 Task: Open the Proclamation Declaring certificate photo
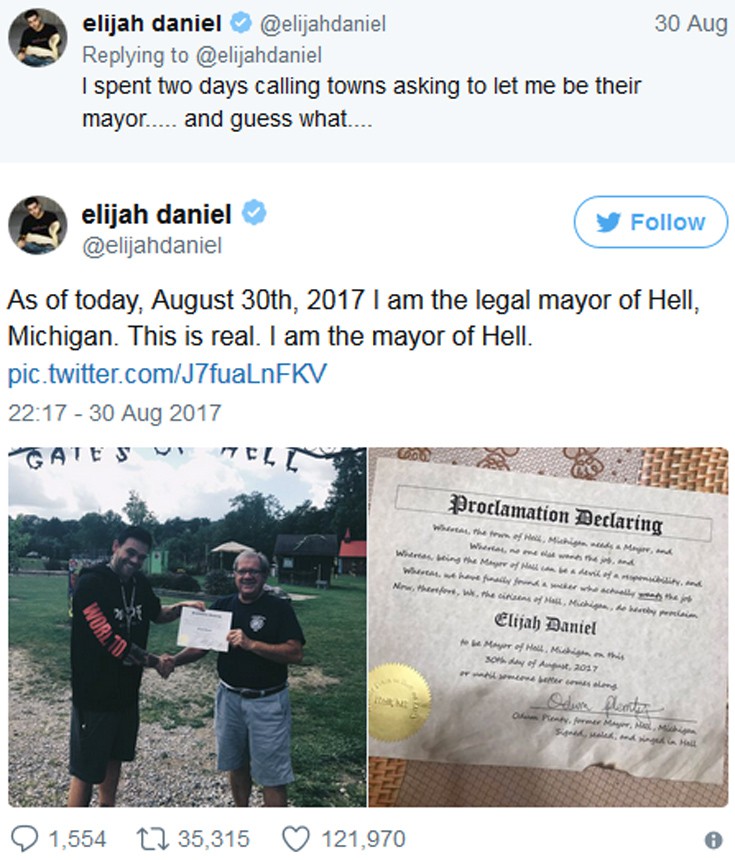[x=549, y=627]
